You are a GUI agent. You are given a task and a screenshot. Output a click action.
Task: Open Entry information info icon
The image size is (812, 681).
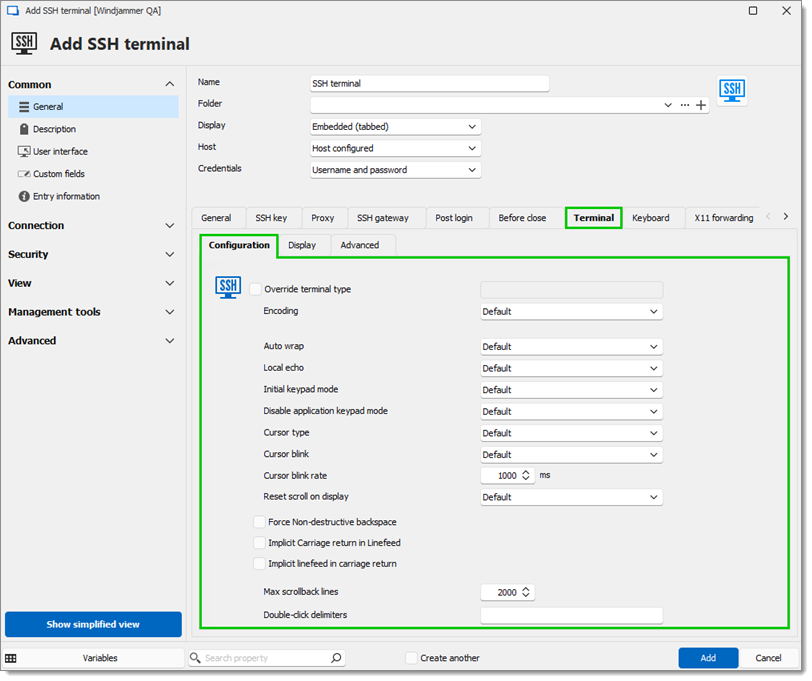(24, 197)
